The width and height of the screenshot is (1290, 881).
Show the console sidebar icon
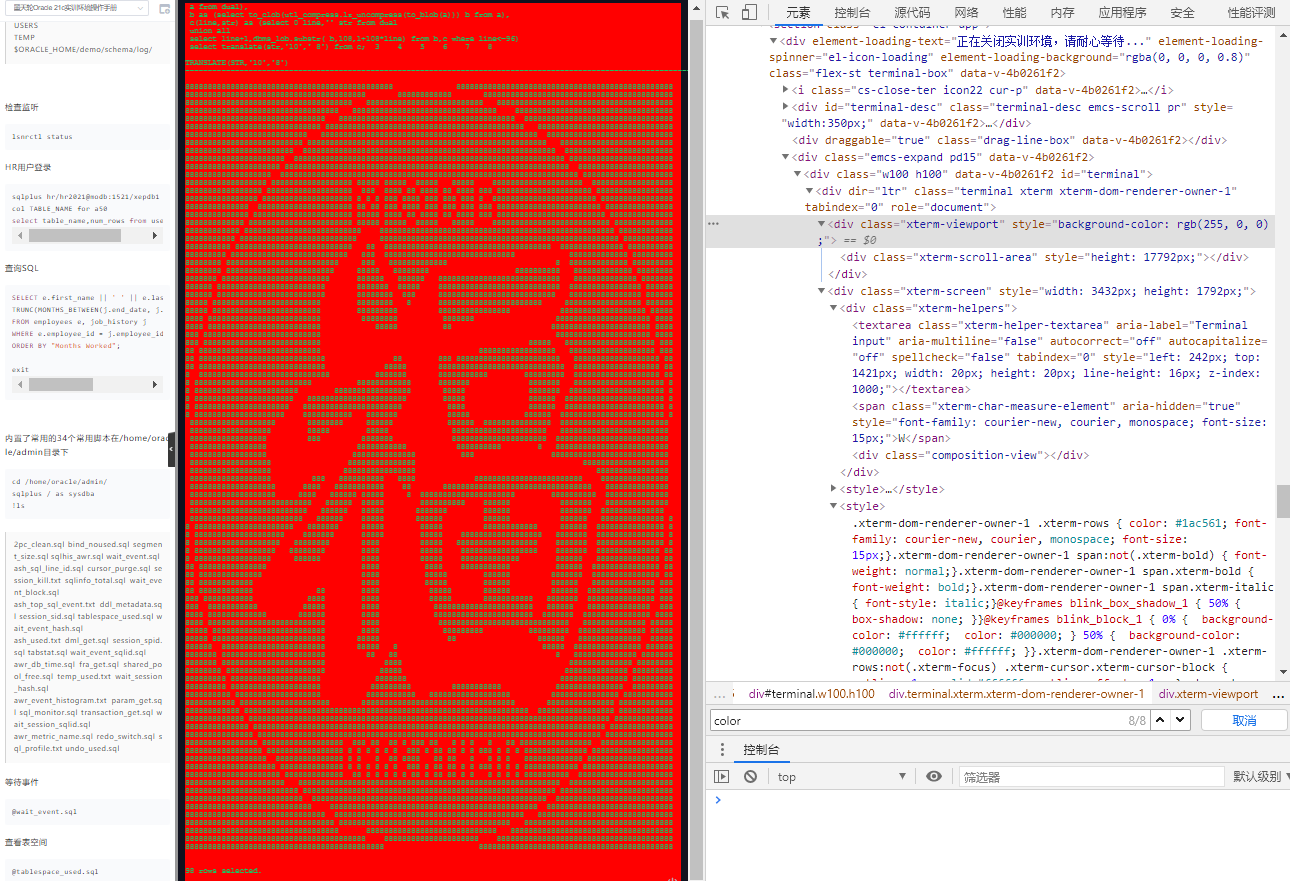722,777
